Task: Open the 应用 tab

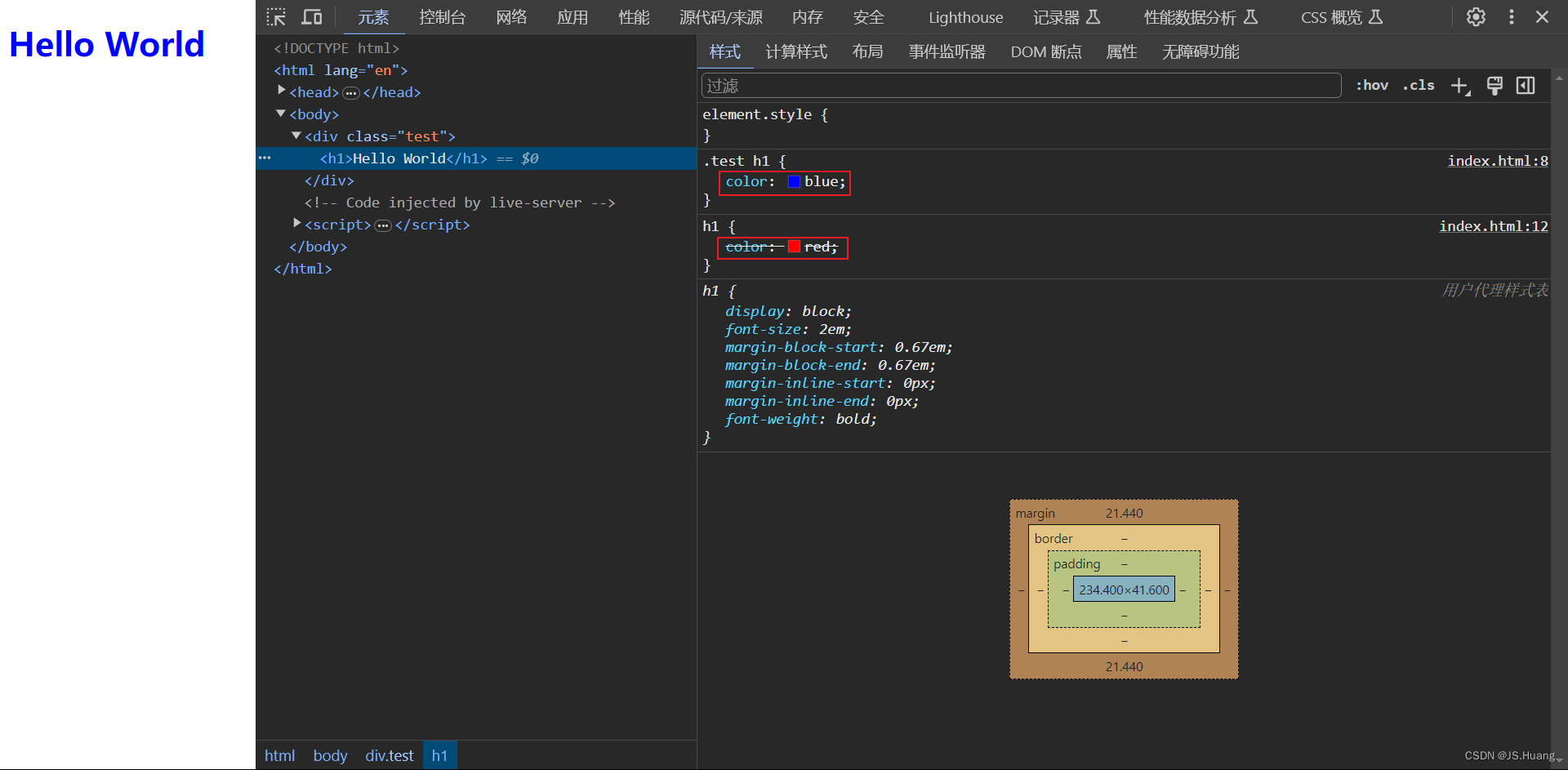Action: pyautogui.click(x=572, y=17)
